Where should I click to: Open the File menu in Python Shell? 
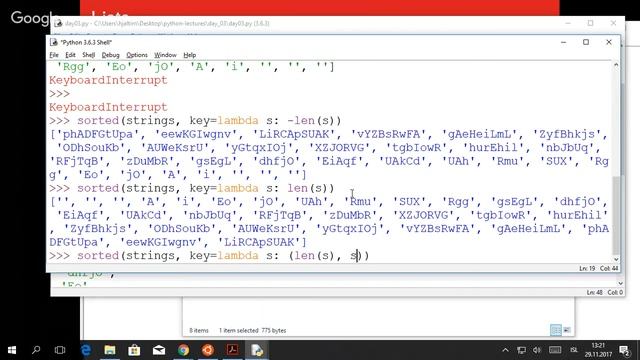point(54,55)
